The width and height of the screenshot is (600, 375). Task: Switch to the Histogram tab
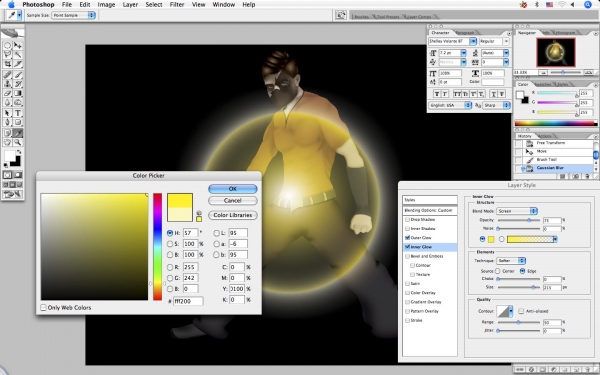(x=565, y=33)
